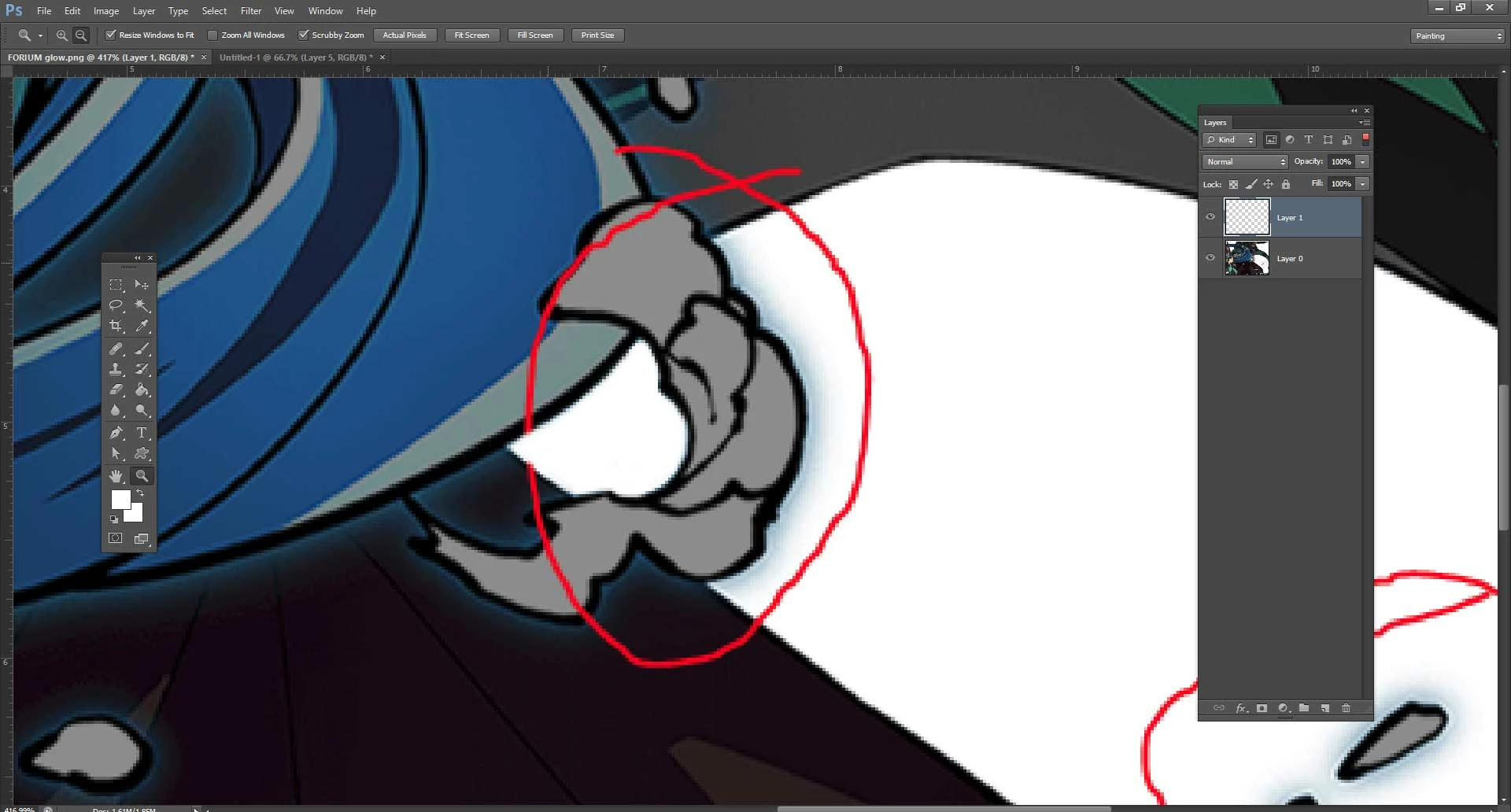Screen dimensions: 1511x812
Task: Toggle type layers filter
Action: (x=1309, y=140)
